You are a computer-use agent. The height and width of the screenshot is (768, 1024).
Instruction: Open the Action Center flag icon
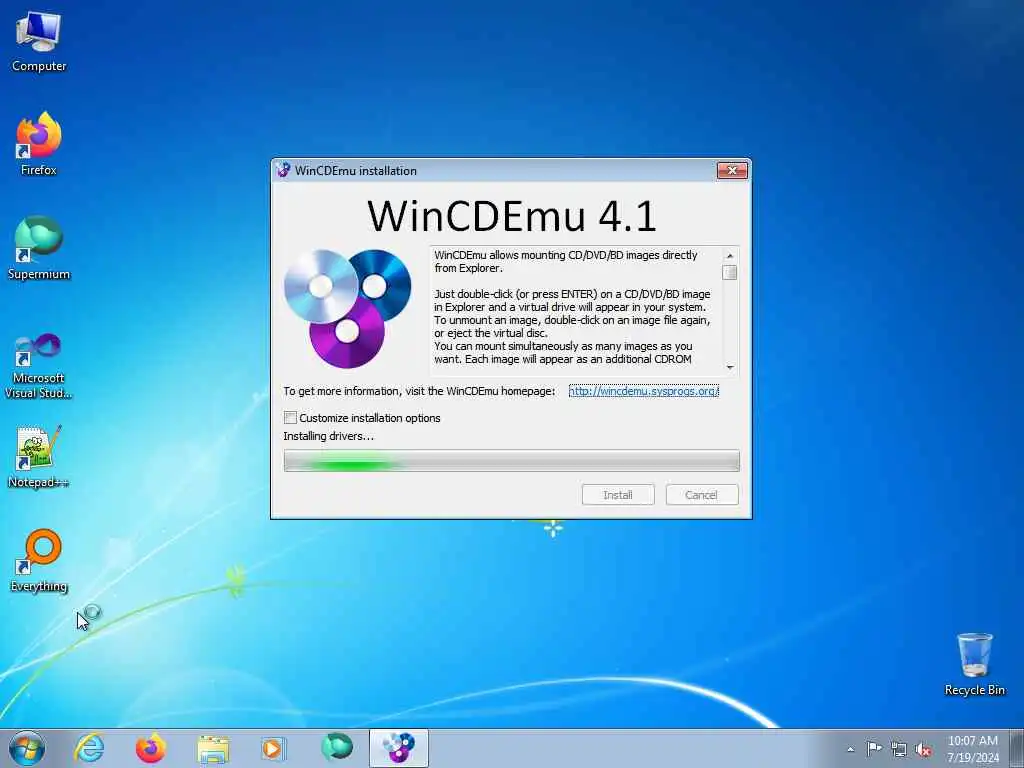(874, 748)
